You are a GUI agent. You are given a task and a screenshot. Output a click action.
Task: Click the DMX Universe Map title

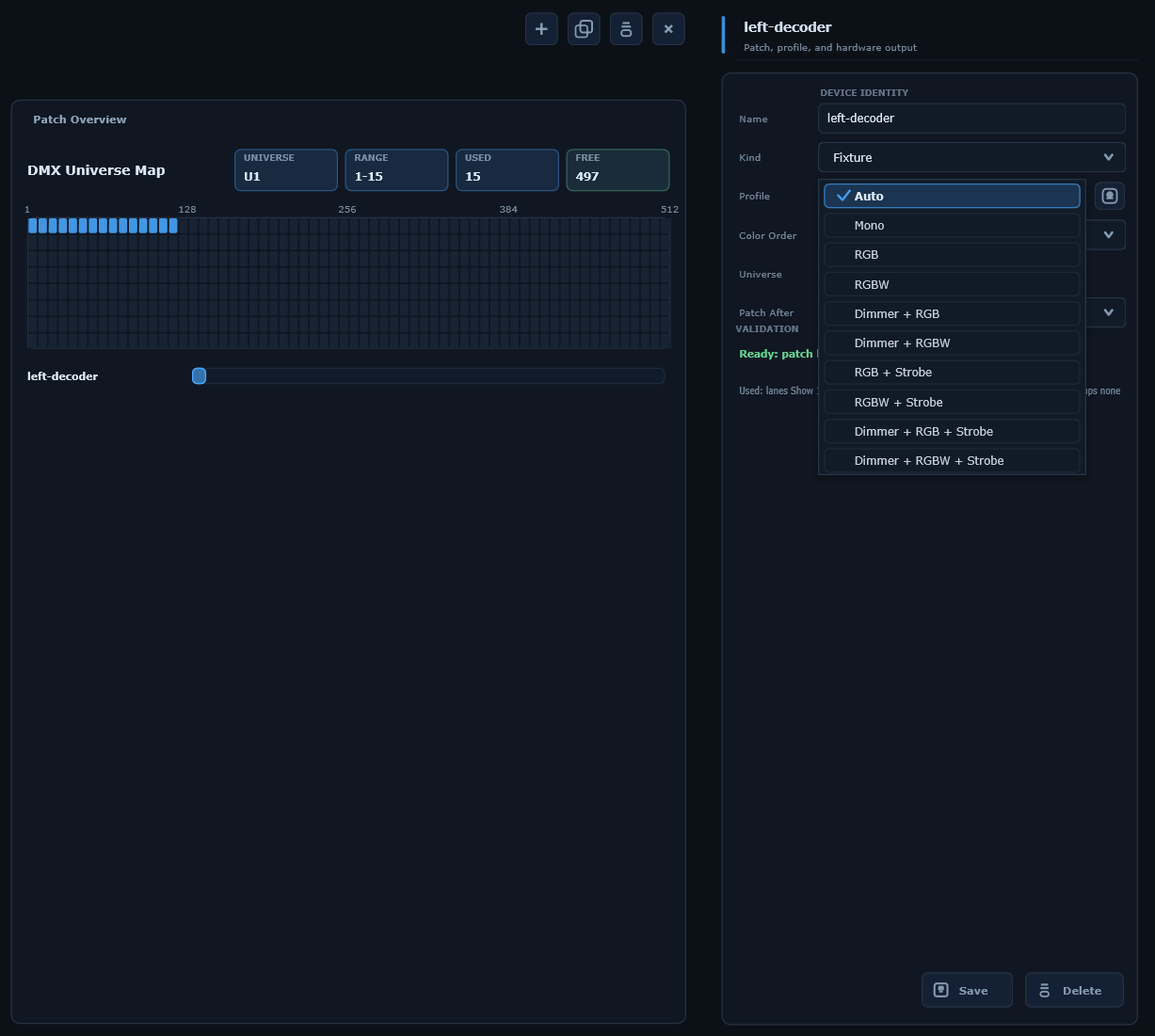tap(96, 170)
